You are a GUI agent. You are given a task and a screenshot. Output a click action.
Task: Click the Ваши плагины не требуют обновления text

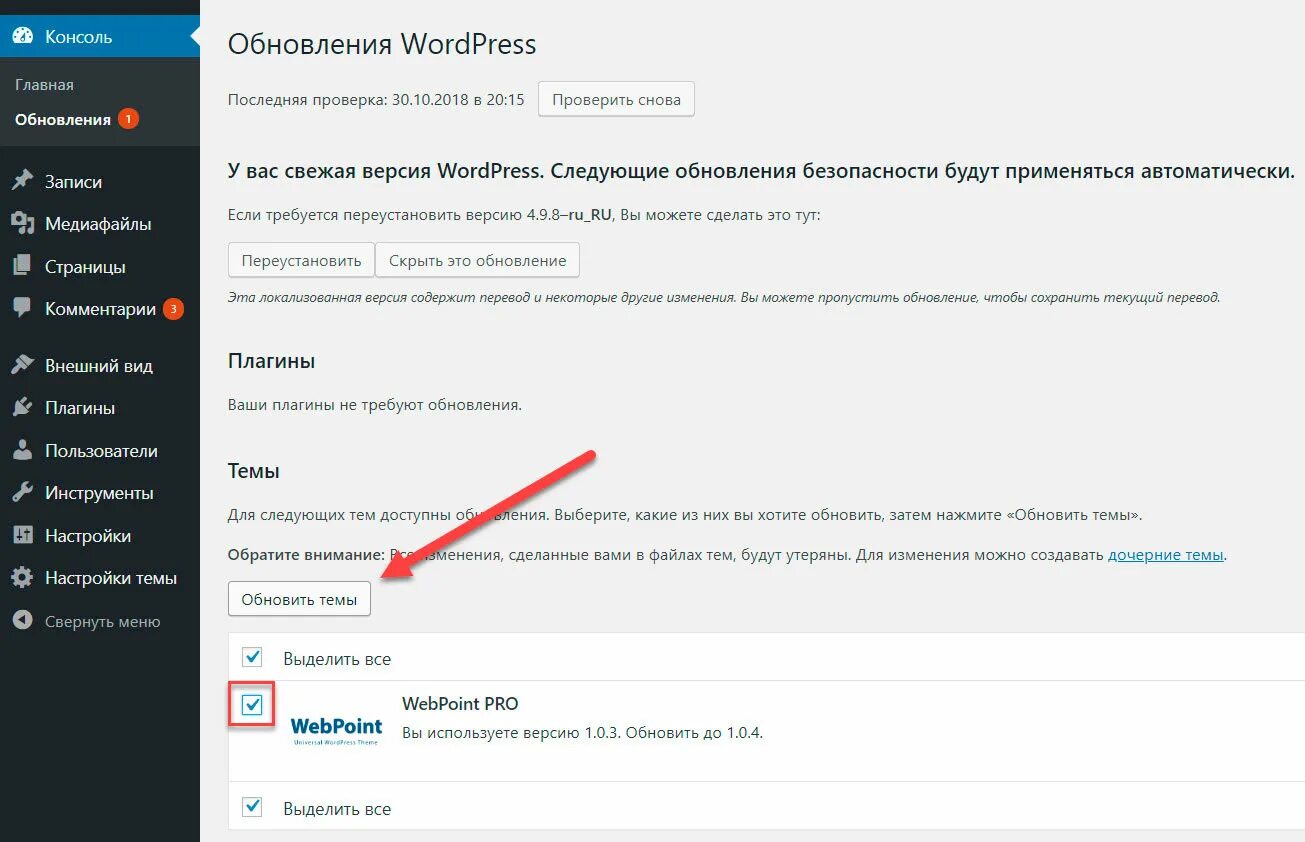[x=375, y=405]
